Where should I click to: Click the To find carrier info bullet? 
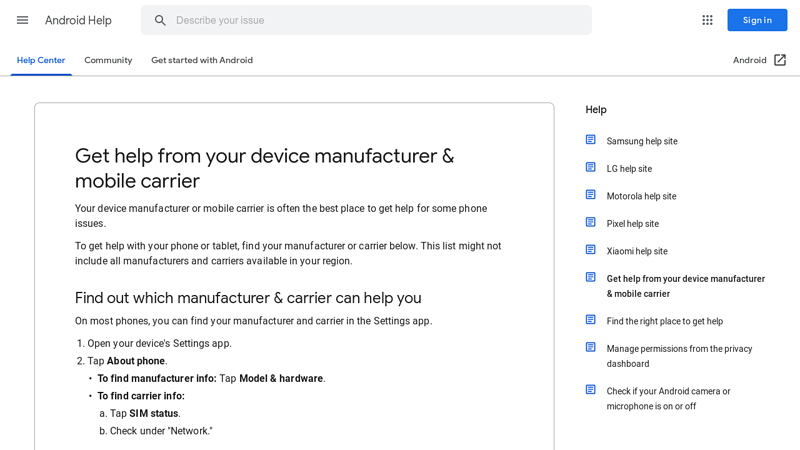point(141,396)
